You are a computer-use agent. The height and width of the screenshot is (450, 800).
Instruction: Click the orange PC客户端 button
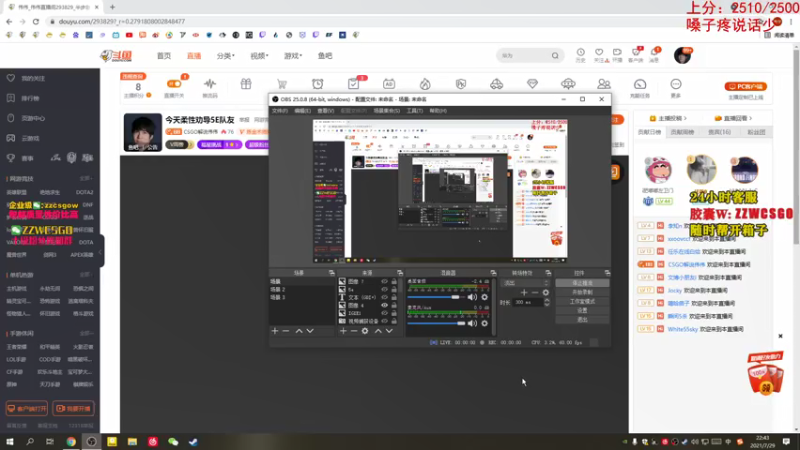coord(746,86)
